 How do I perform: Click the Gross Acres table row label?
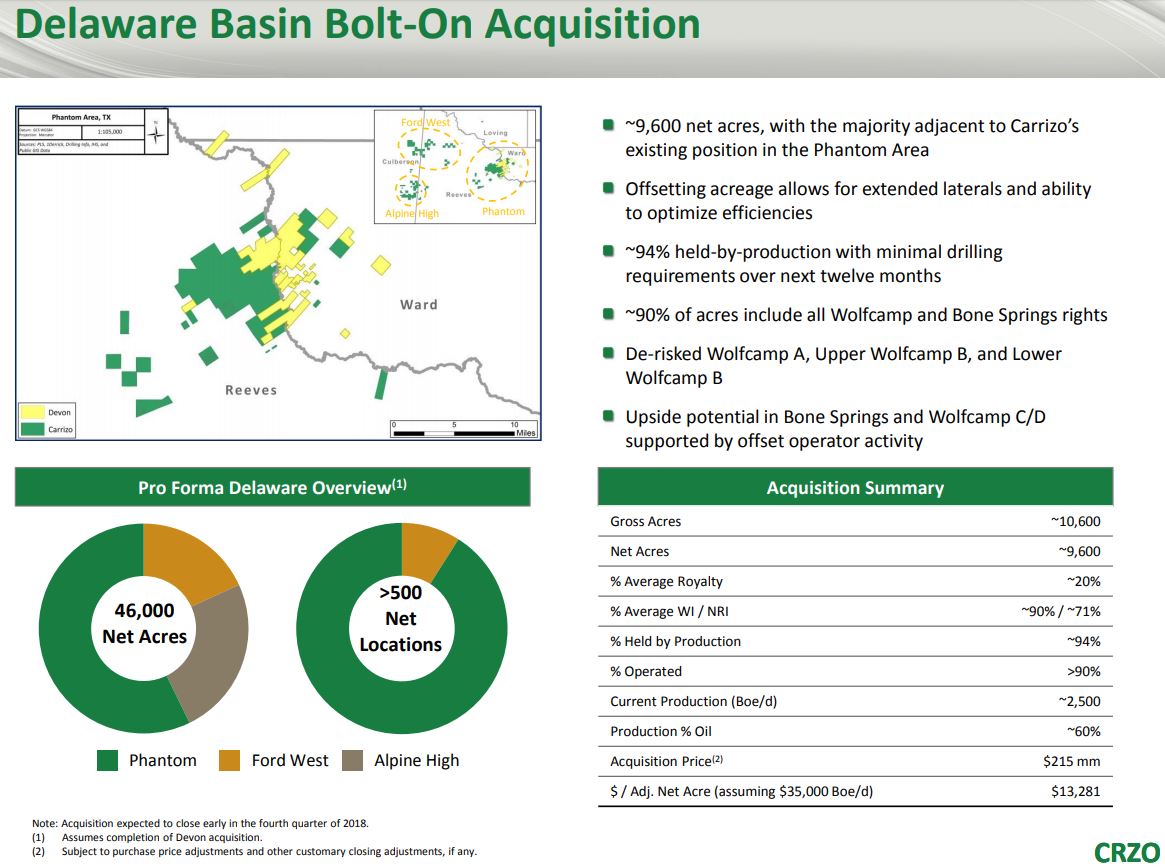click(645, 521)
